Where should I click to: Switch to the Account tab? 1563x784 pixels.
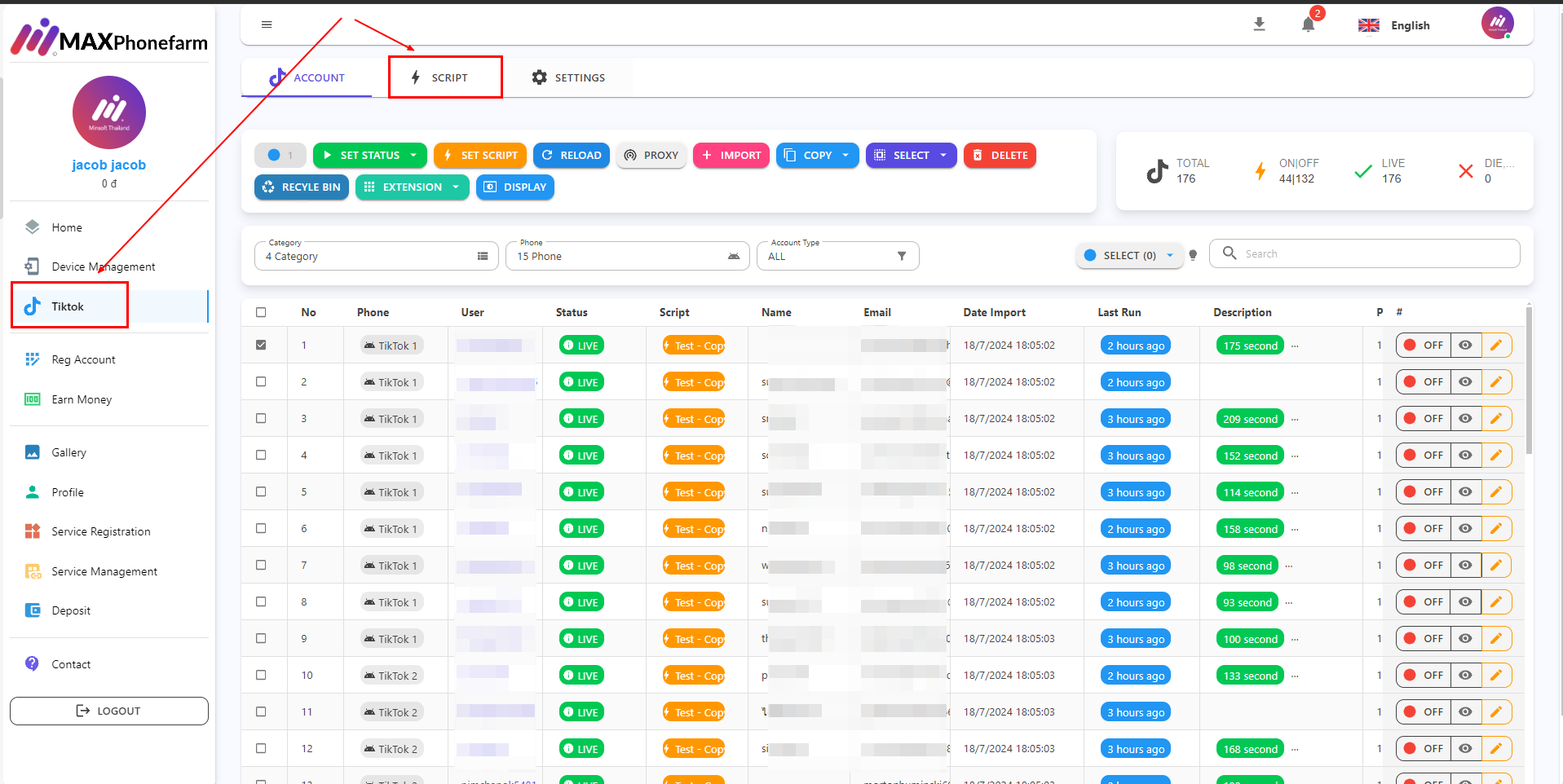[307, 77]
